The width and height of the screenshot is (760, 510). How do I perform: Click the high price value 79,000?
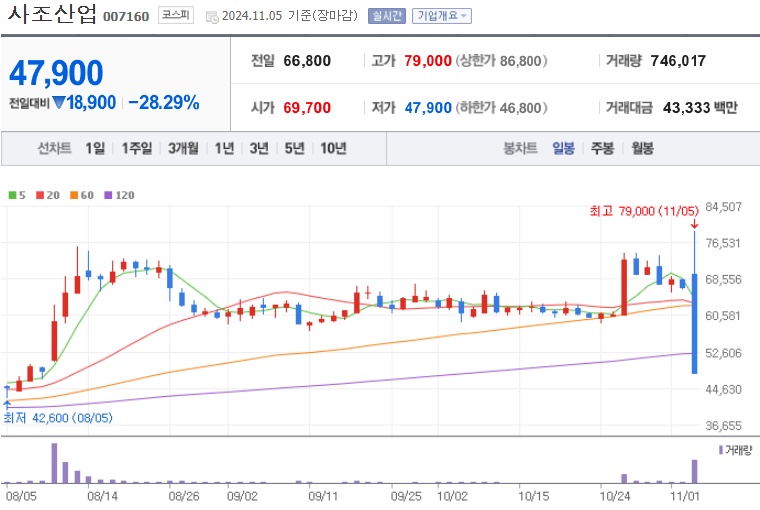pos(428,61)
